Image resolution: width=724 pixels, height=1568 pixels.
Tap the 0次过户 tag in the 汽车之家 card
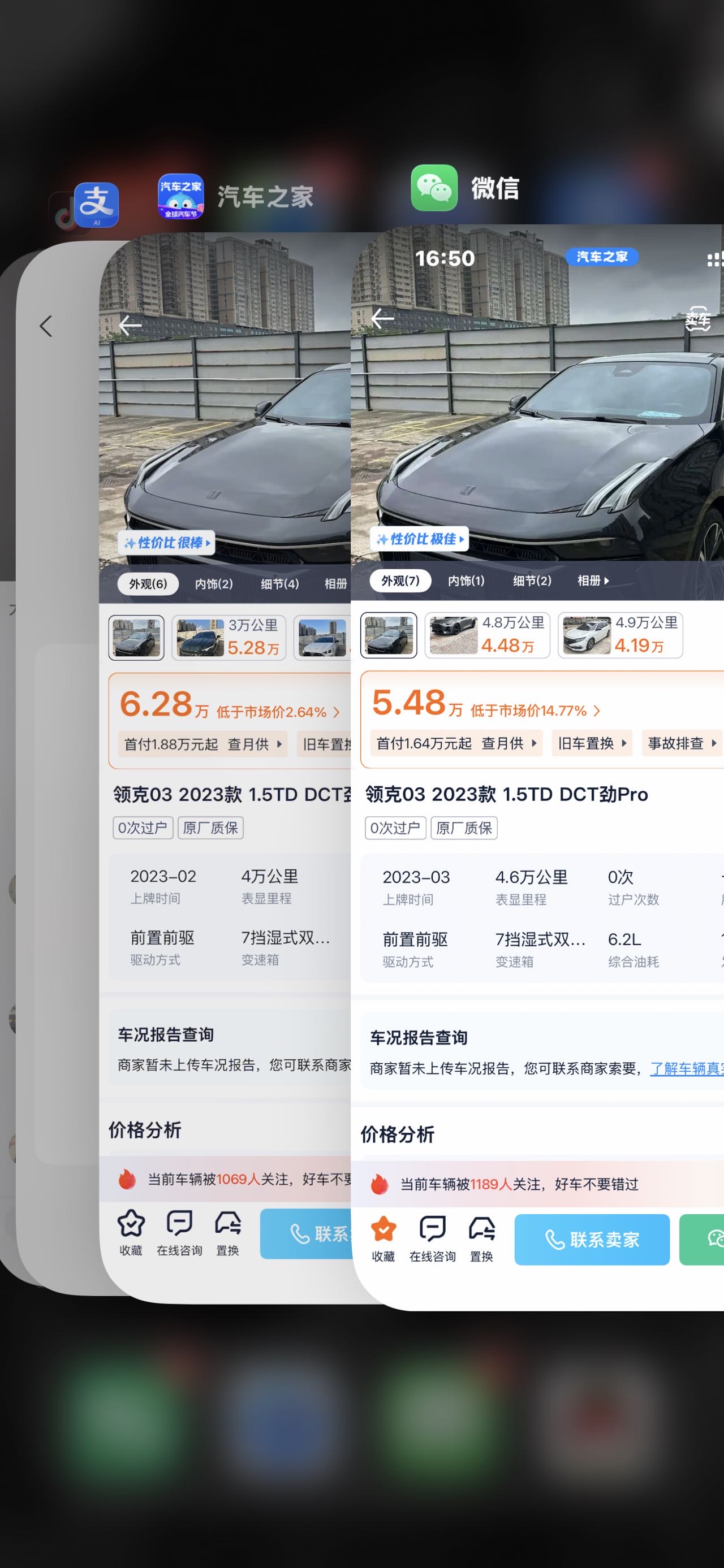pos(143,828)
